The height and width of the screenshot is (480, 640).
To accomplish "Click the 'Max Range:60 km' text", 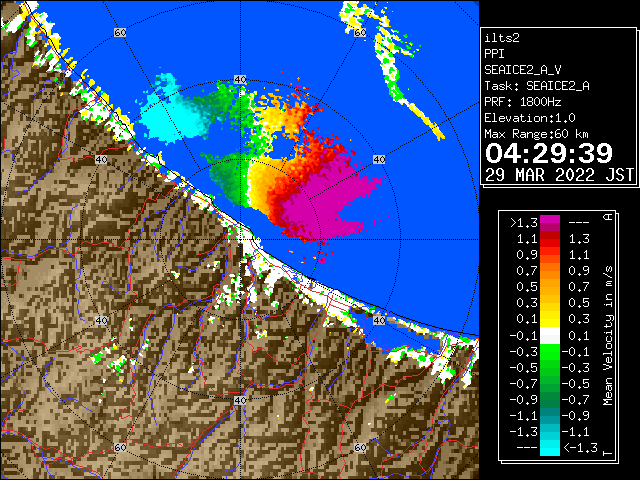I will tap(536, 134).
